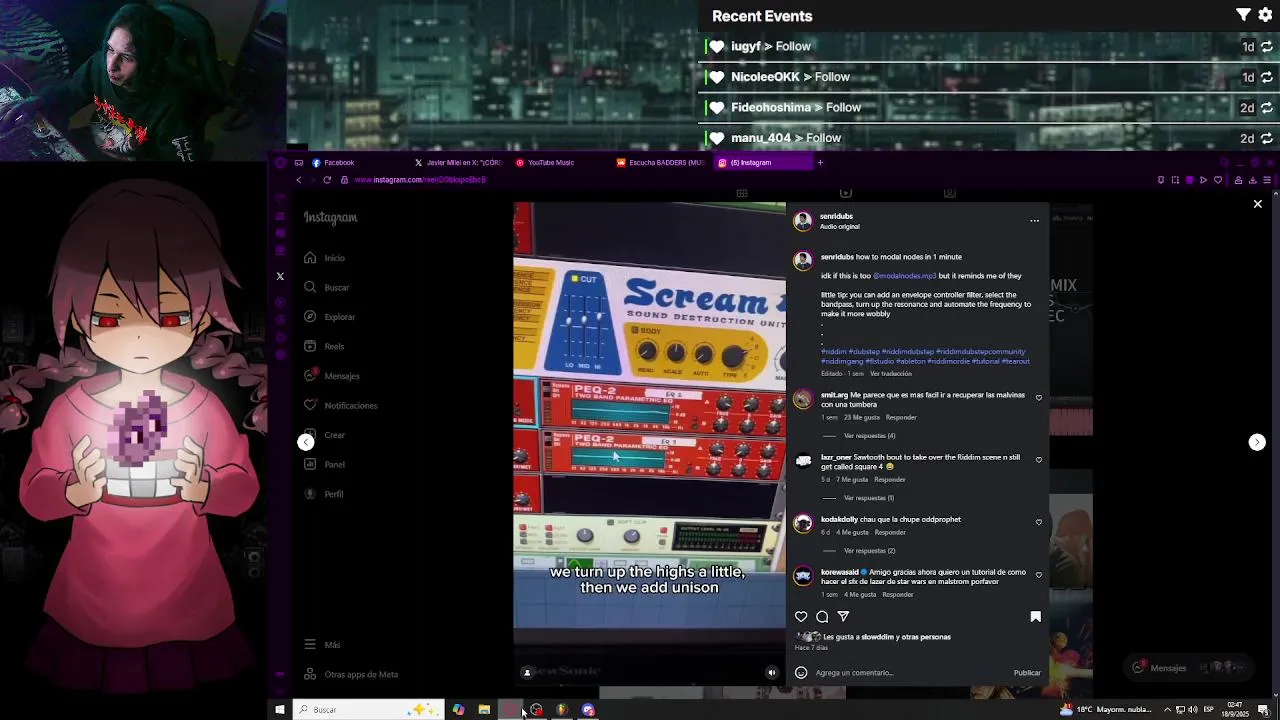The image size is (1280, 720).
Task: Expand Ver respuestas (2) under kodakdolly
Action: (869, 551)
